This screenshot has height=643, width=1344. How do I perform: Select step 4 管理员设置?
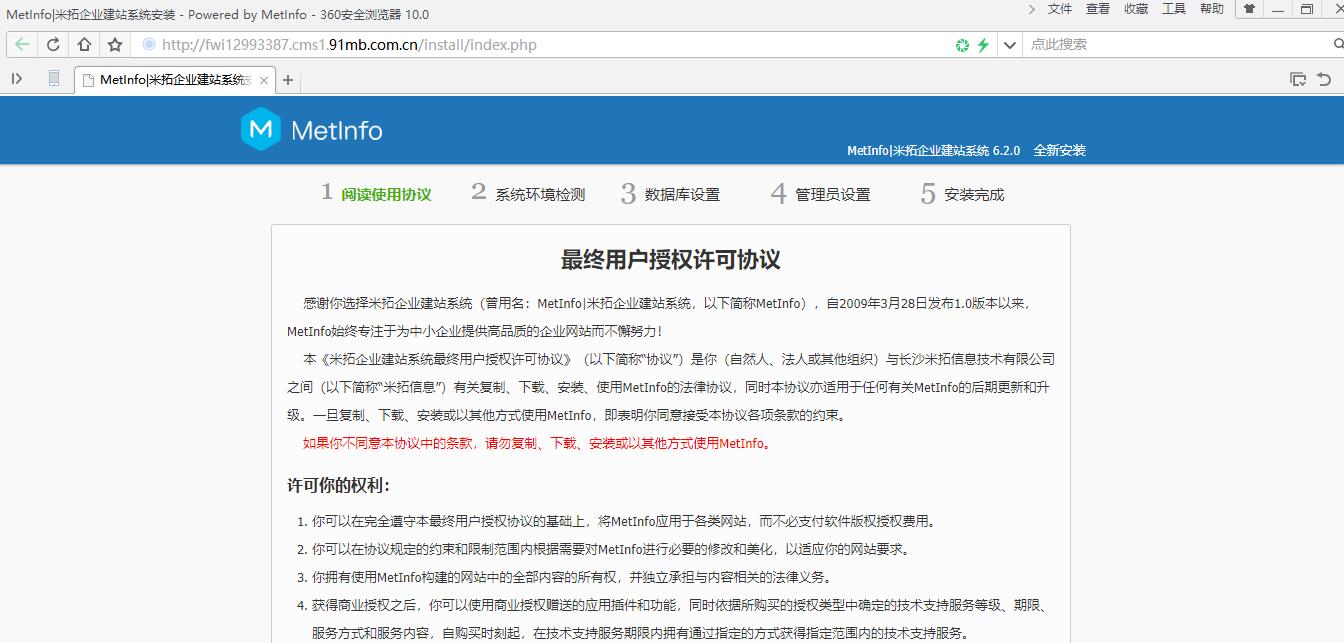(821, 193)
